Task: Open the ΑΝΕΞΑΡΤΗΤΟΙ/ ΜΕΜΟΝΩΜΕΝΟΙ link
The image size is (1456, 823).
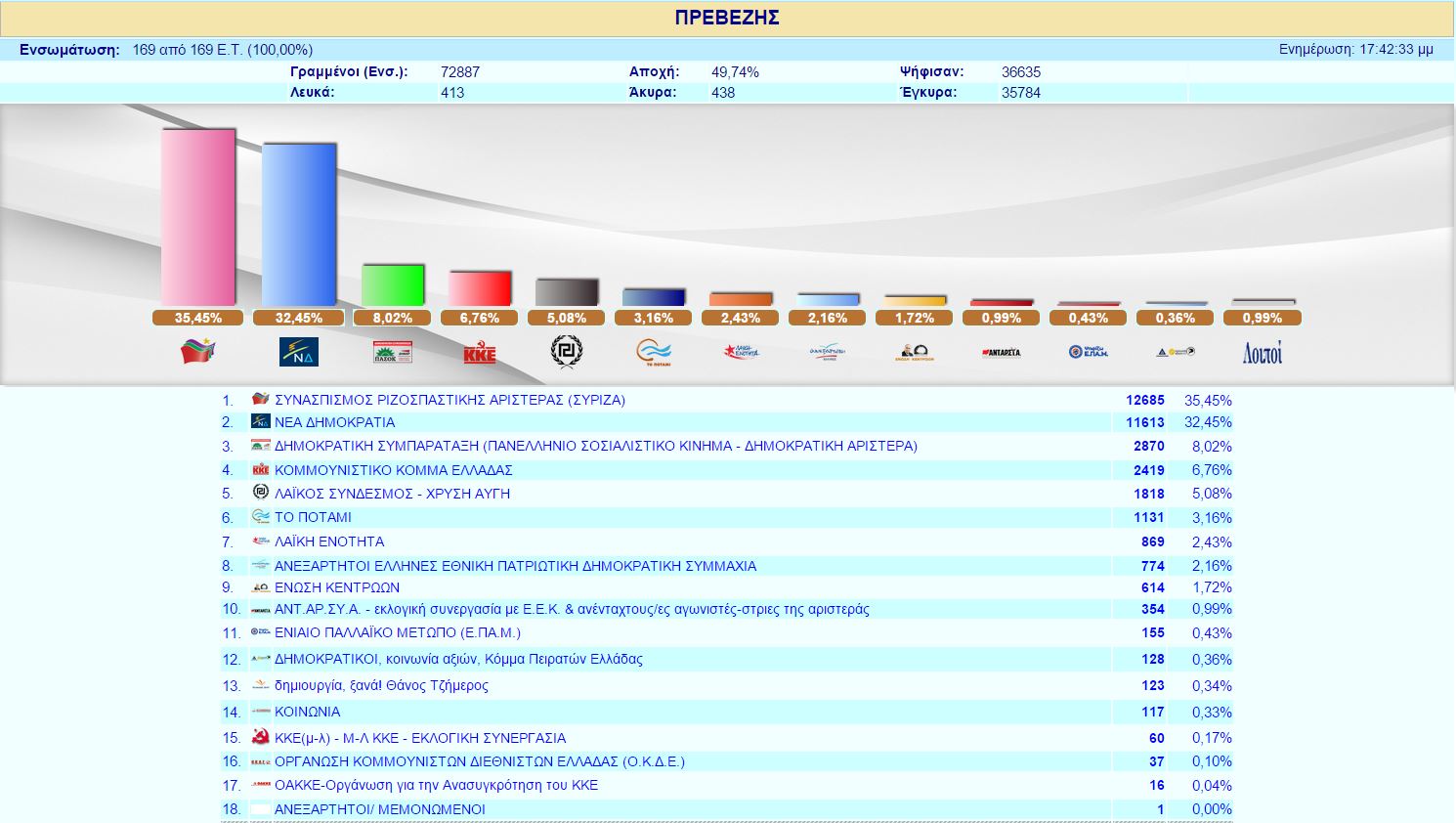Action: click(380, 809)
